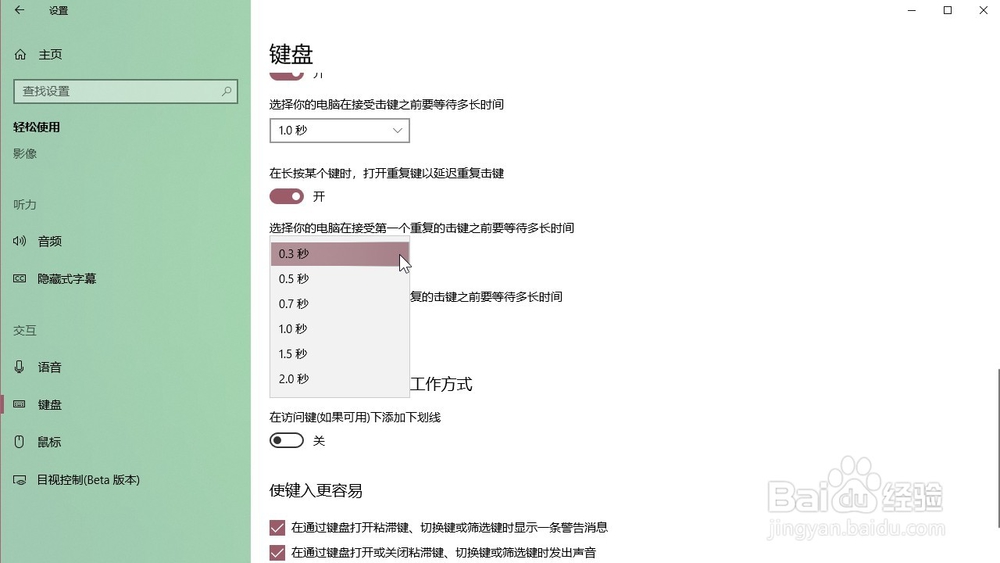
Task: Uncheck the play sound checkbox
Action: tap(278, 552)
